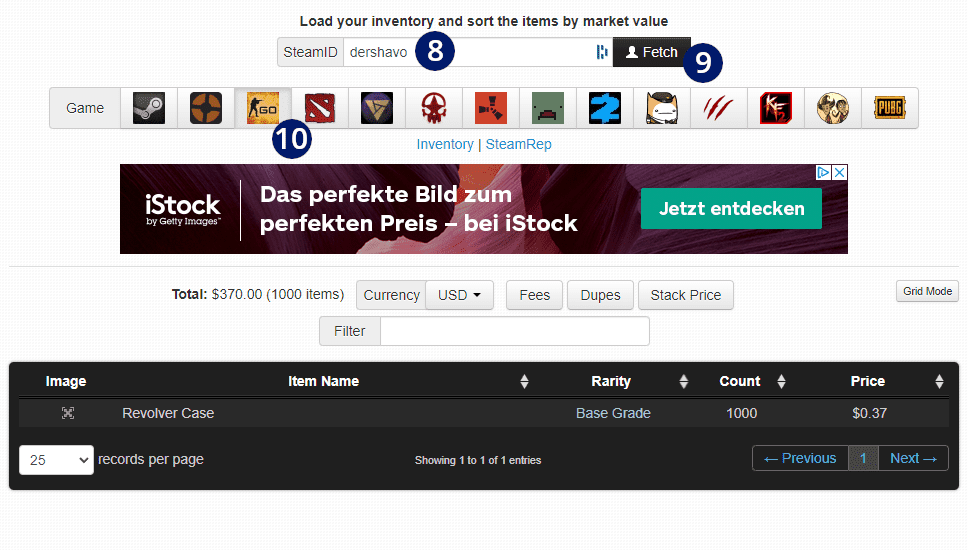The image size is (967, 550).
Task: Open the SteamRep link
Action: (x=519, y=144)
